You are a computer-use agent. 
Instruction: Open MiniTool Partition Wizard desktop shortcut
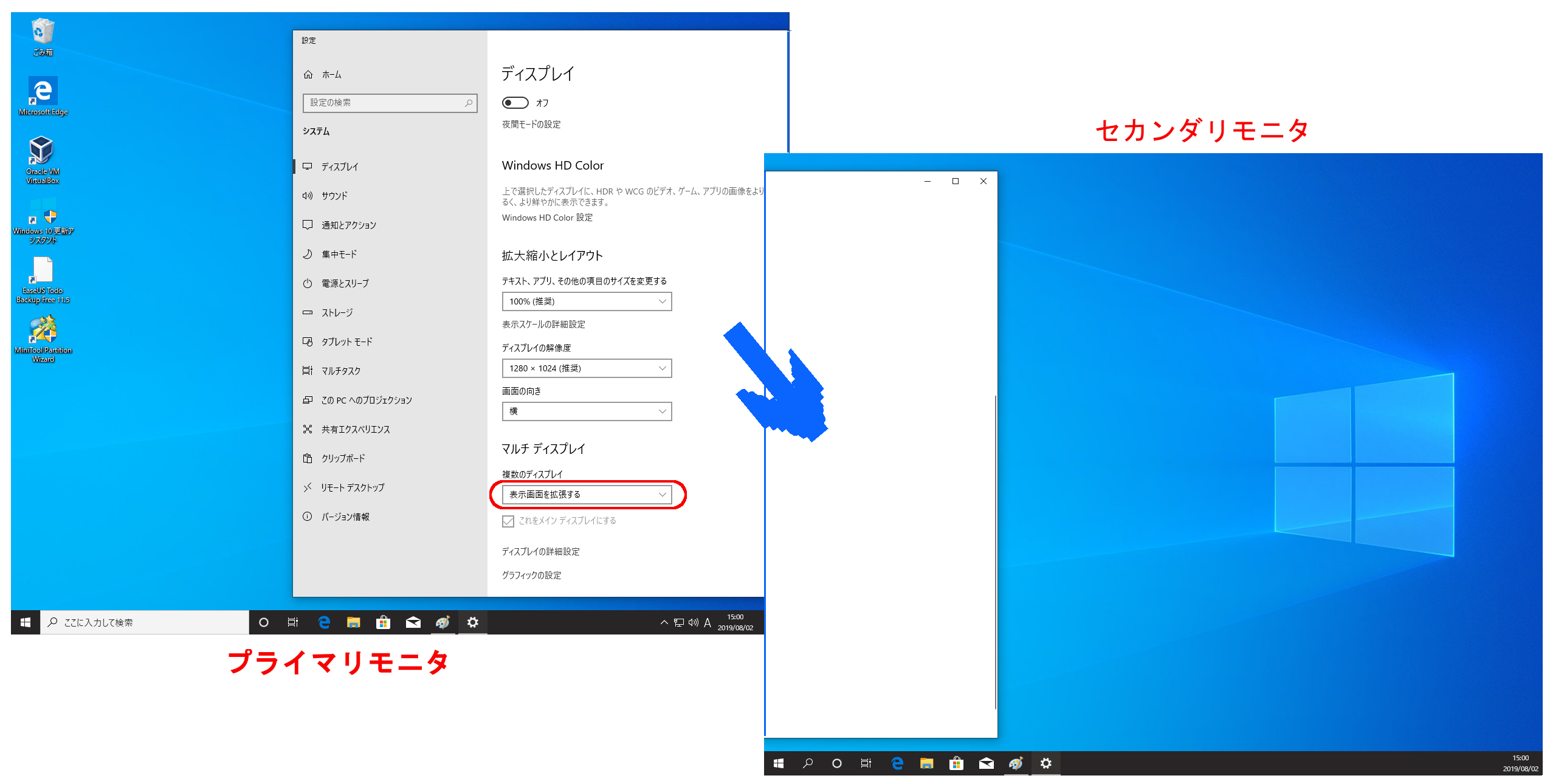coord(43,331)
